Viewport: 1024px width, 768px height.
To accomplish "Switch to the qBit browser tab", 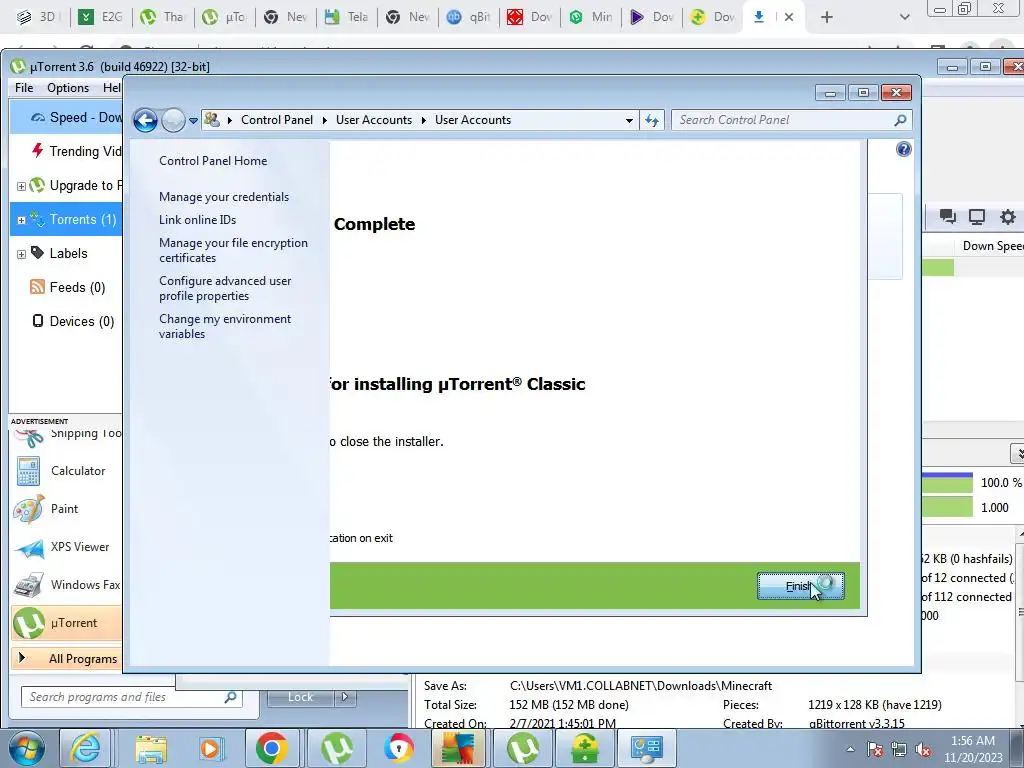I will (x=470, y=17).
